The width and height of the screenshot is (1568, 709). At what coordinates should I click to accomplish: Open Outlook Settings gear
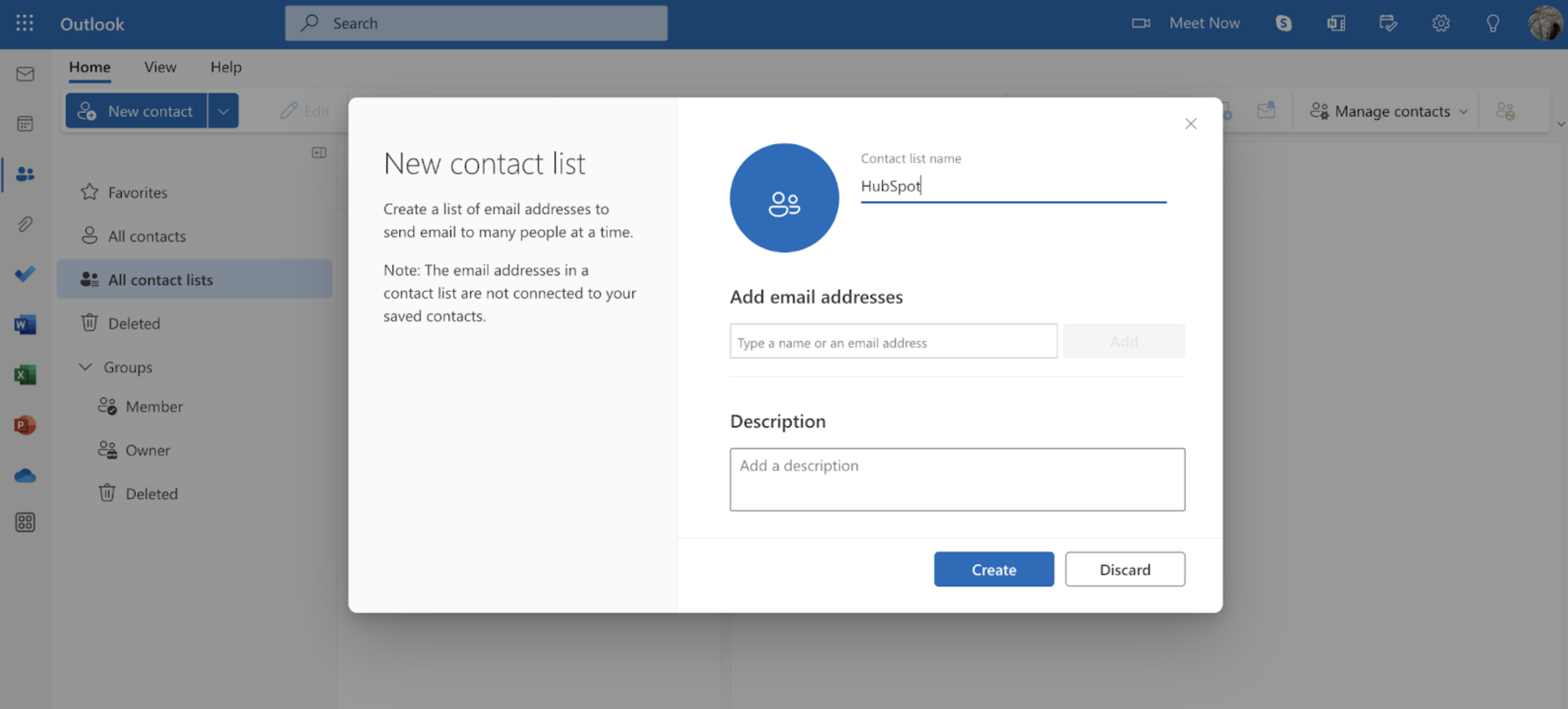click(x=1441, y=23)
